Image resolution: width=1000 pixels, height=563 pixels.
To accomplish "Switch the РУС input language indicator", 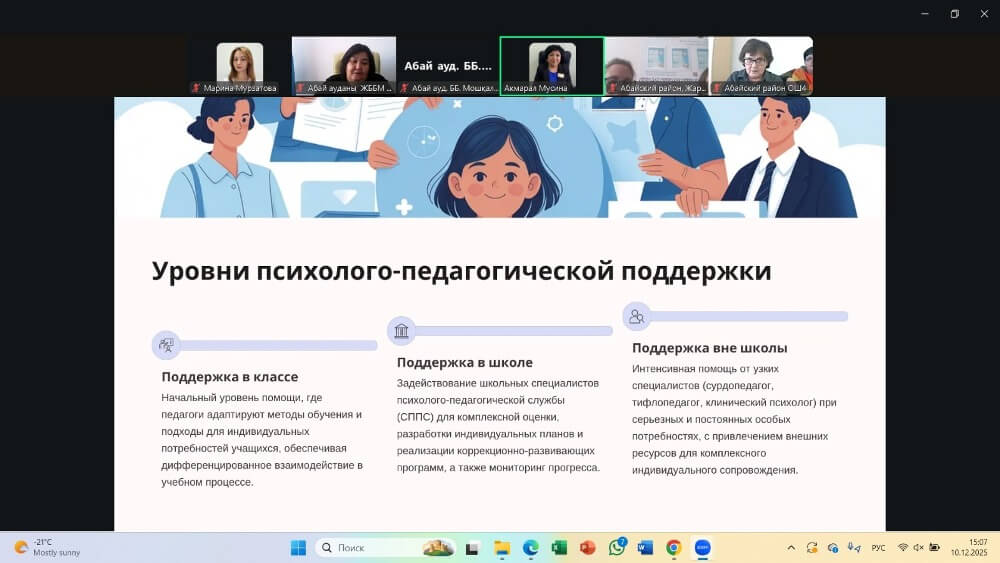I will [878, 548].
